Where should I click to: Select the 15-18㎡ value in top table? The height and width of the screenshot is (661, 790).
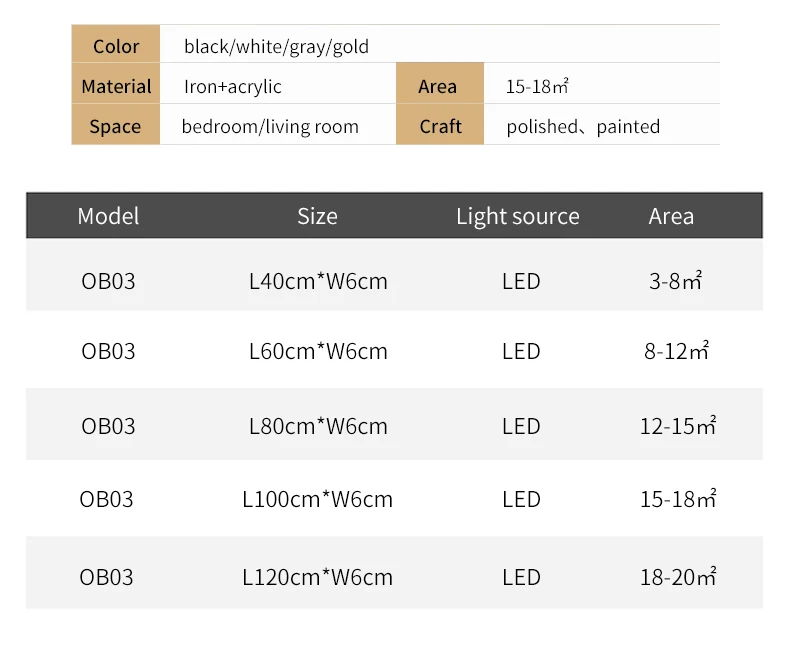tap(538, 86)
